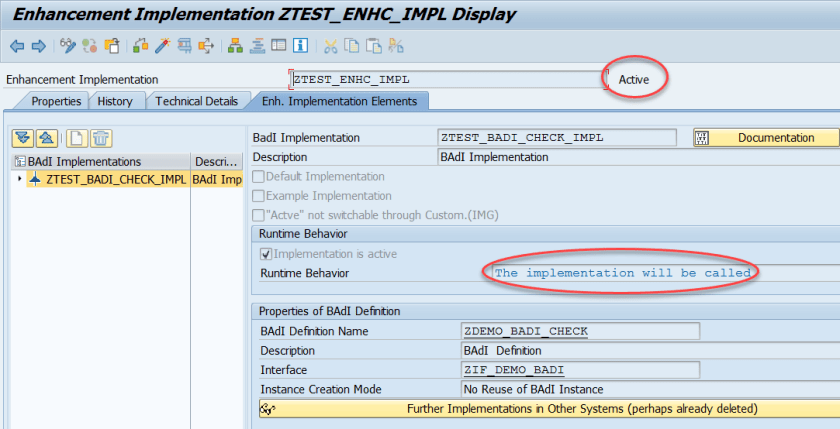Screen dimensions: 840x429
Task: Select ZTEST_BADI_CHECK_IMPL in the tree
Action: [x=116, y=179]
